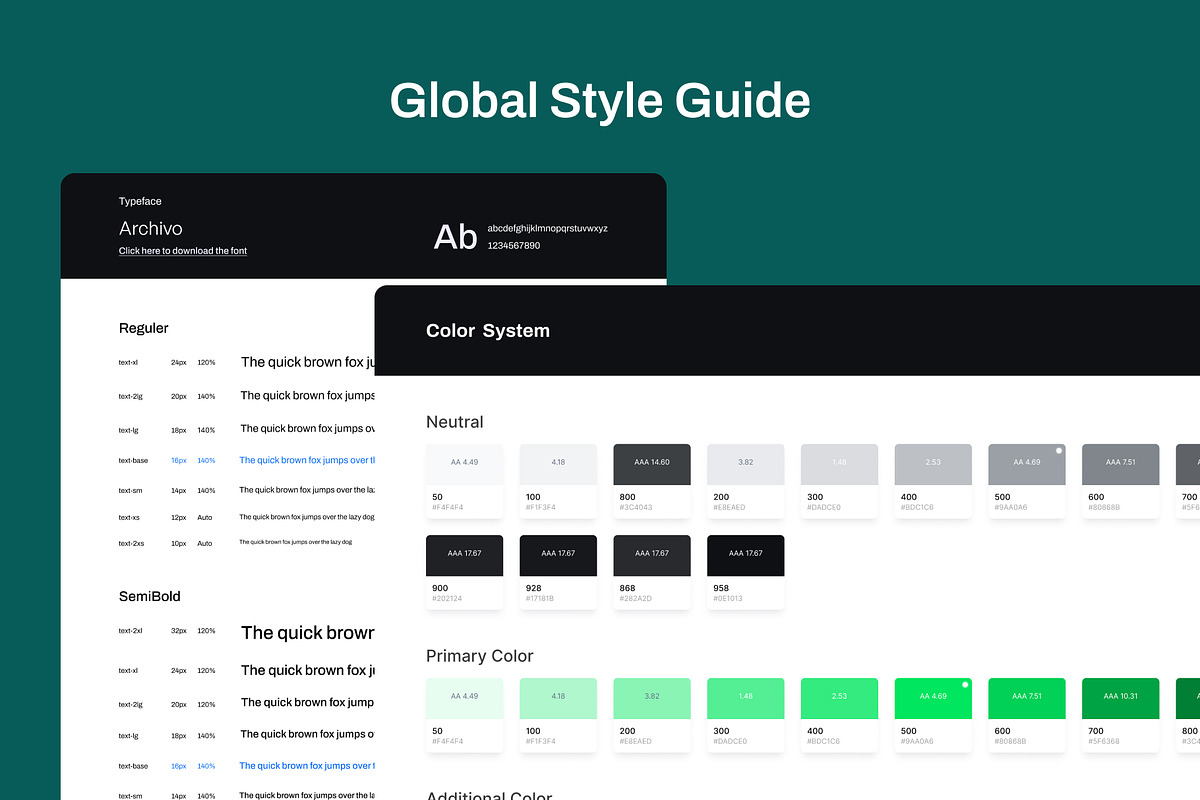Click the large 'Ab' sample glyphs

pyautogui.click(x=455, y=237)
